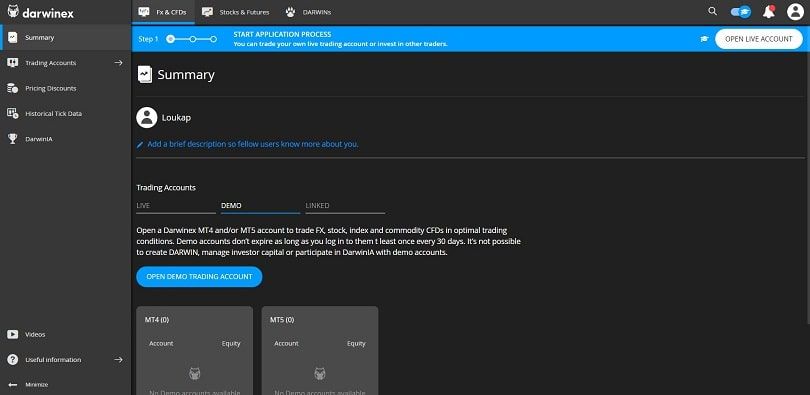Click the MT5 (0) card title
The width and height of the screenshot is (810, 395).
tap(282, 320)
